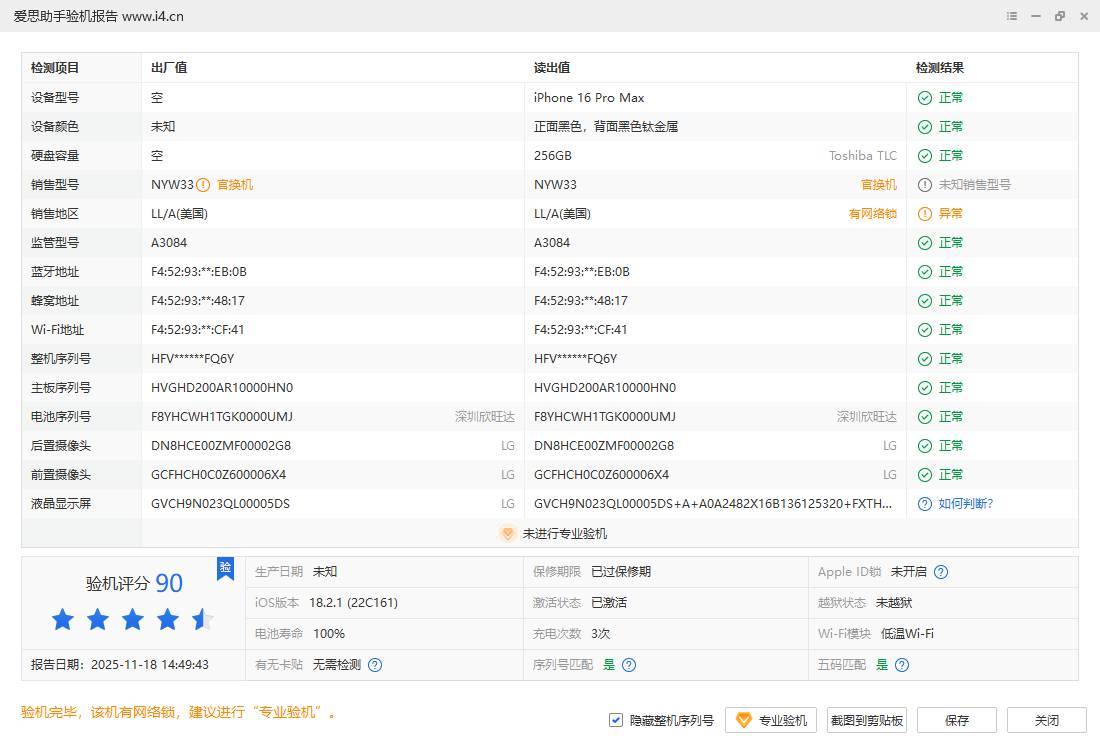Click the orange 有网络锁 label
This screenshot has width=1100, height=749.
[x=872, y=214]
